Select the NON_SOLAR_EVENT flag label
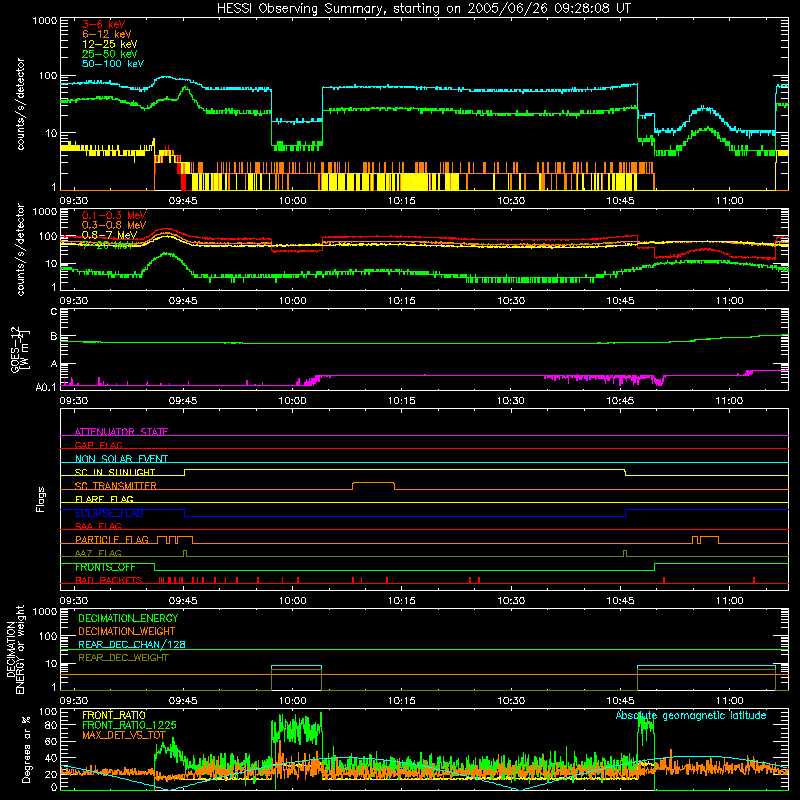This screenshot has height=800, width=800. tap(121, 459)
